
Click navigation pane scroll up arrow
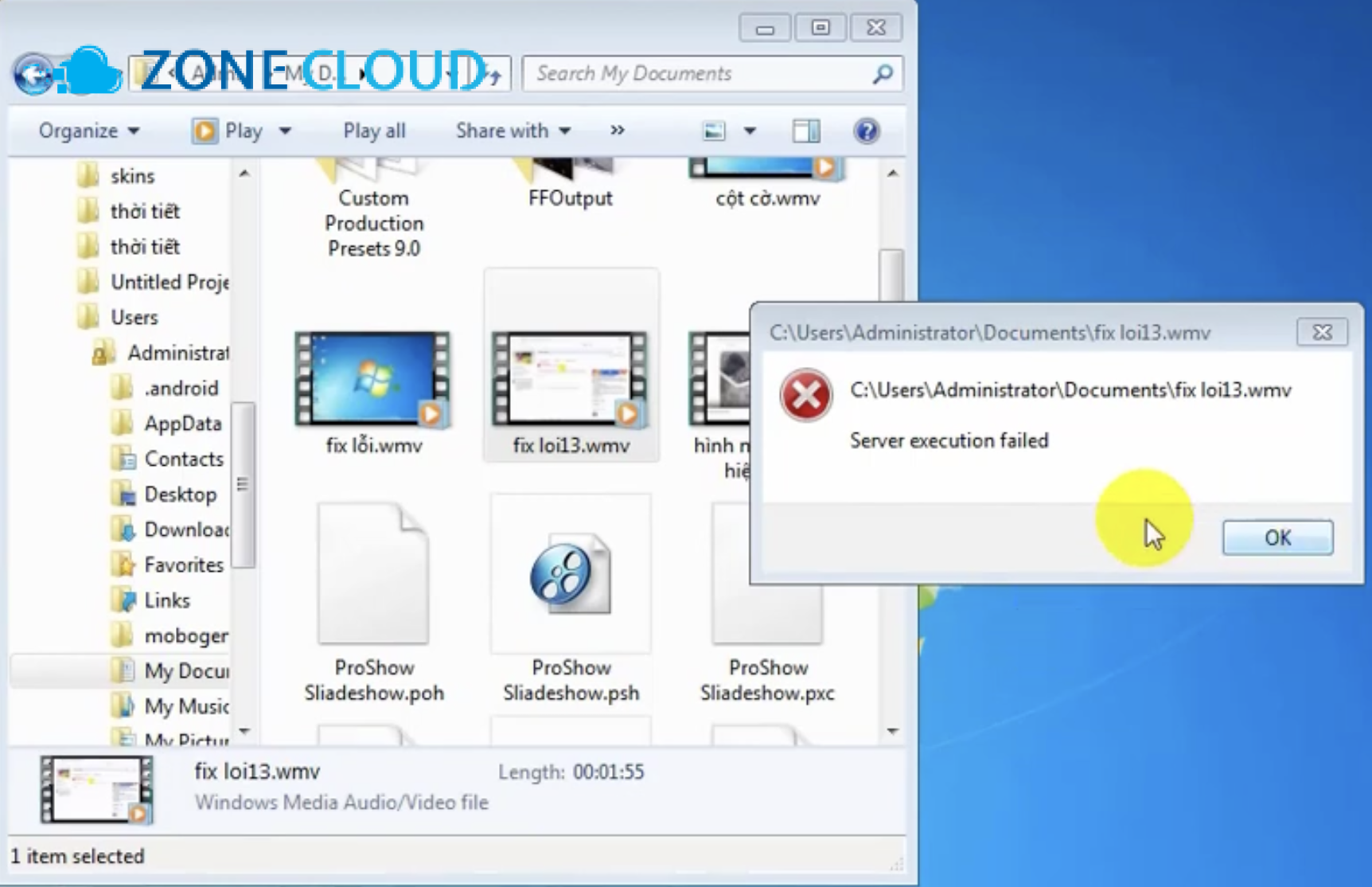(244, 173)
